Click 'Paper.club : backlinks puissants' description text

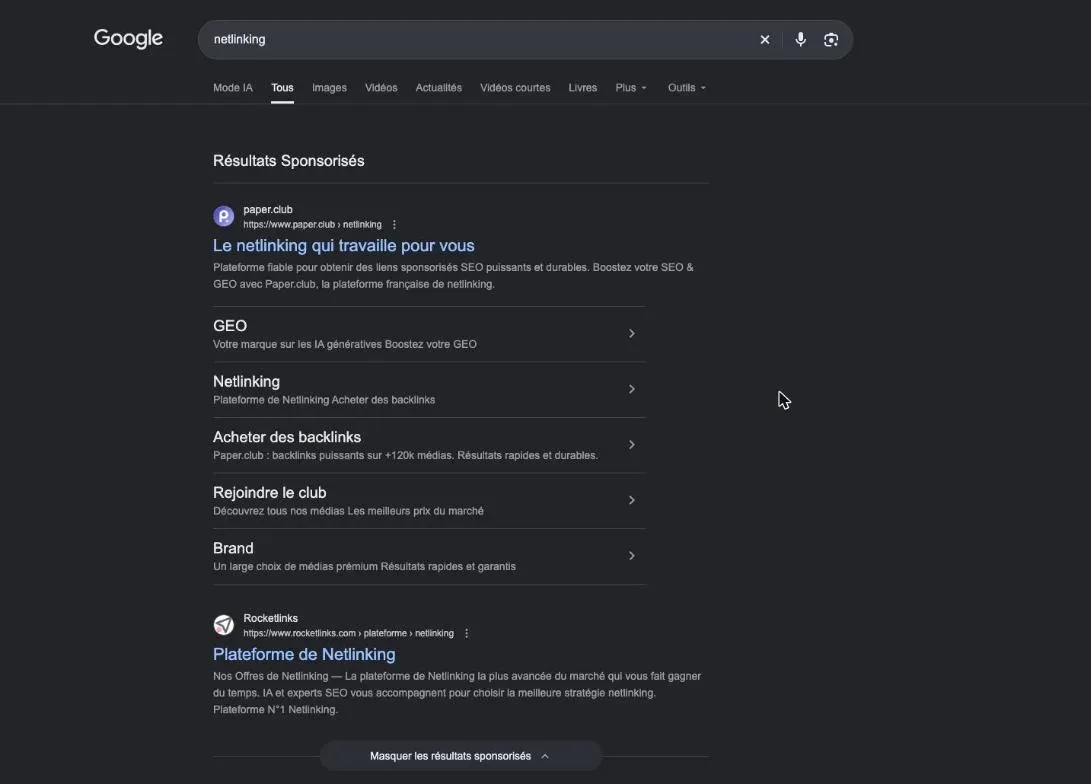click(406, 456)
